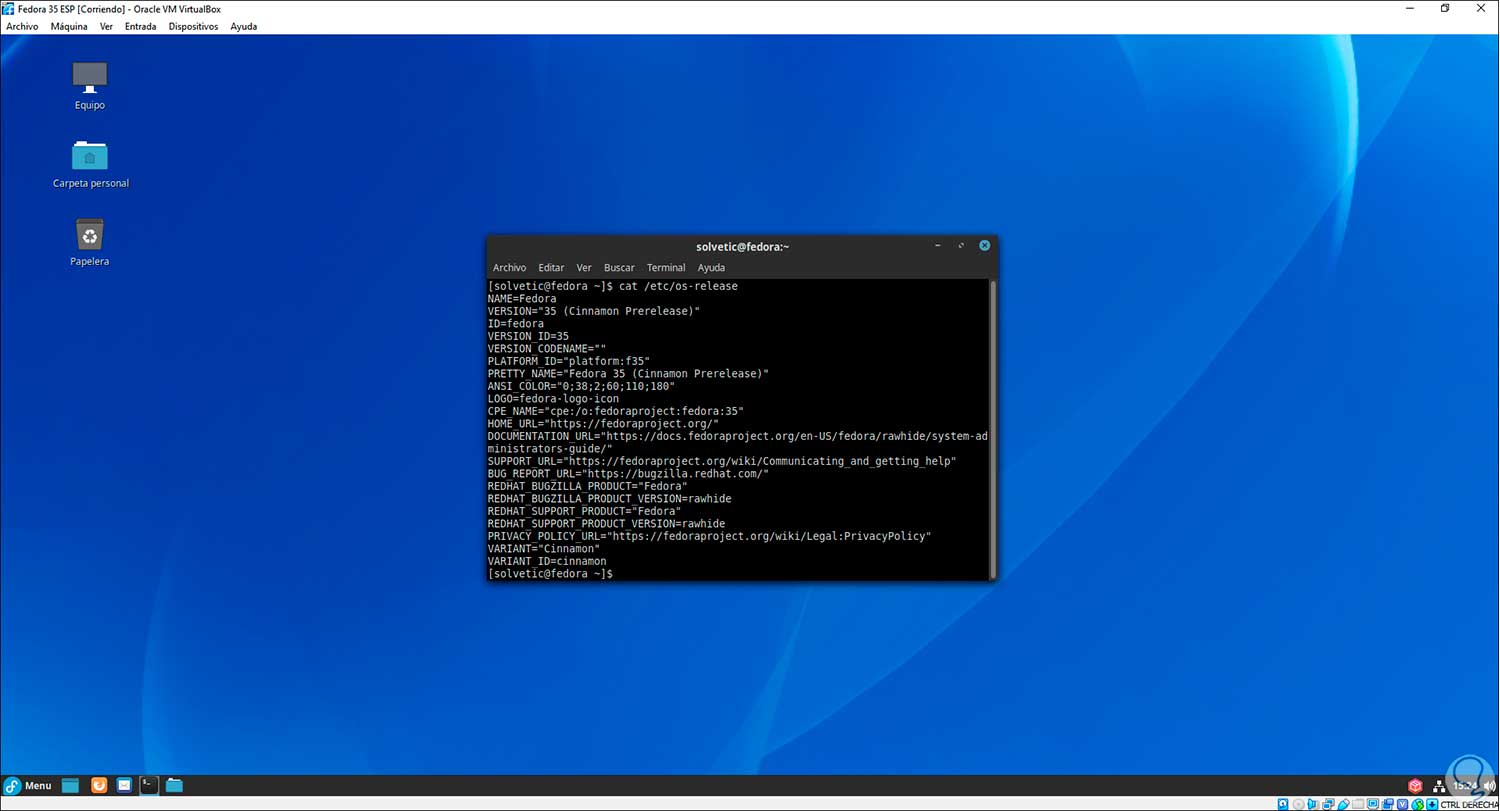
Task: Click the panel clock showing the time
Action: (x=1466, y=786)
